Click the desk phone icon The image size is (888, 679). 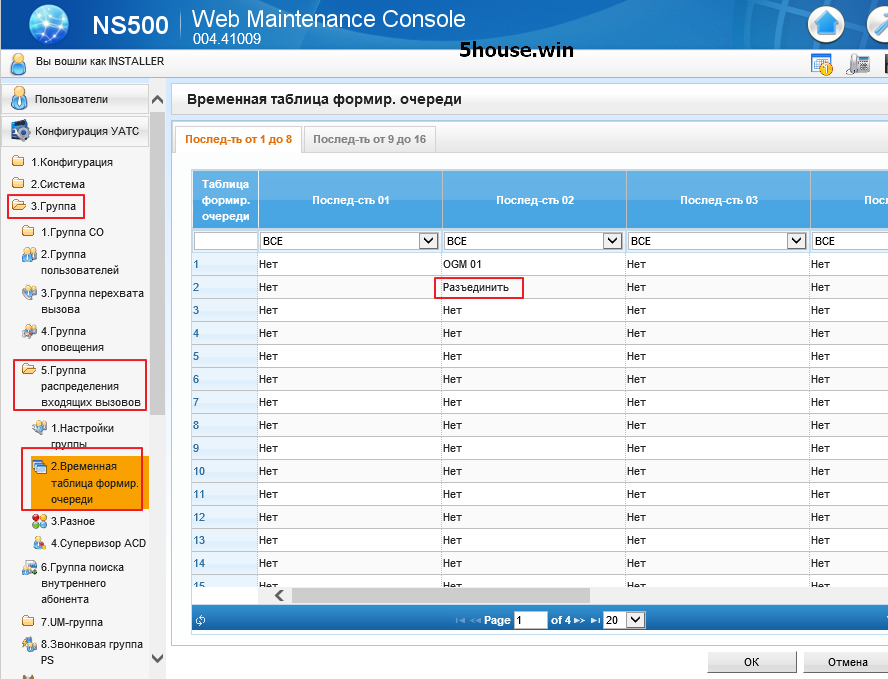(858, 64)
